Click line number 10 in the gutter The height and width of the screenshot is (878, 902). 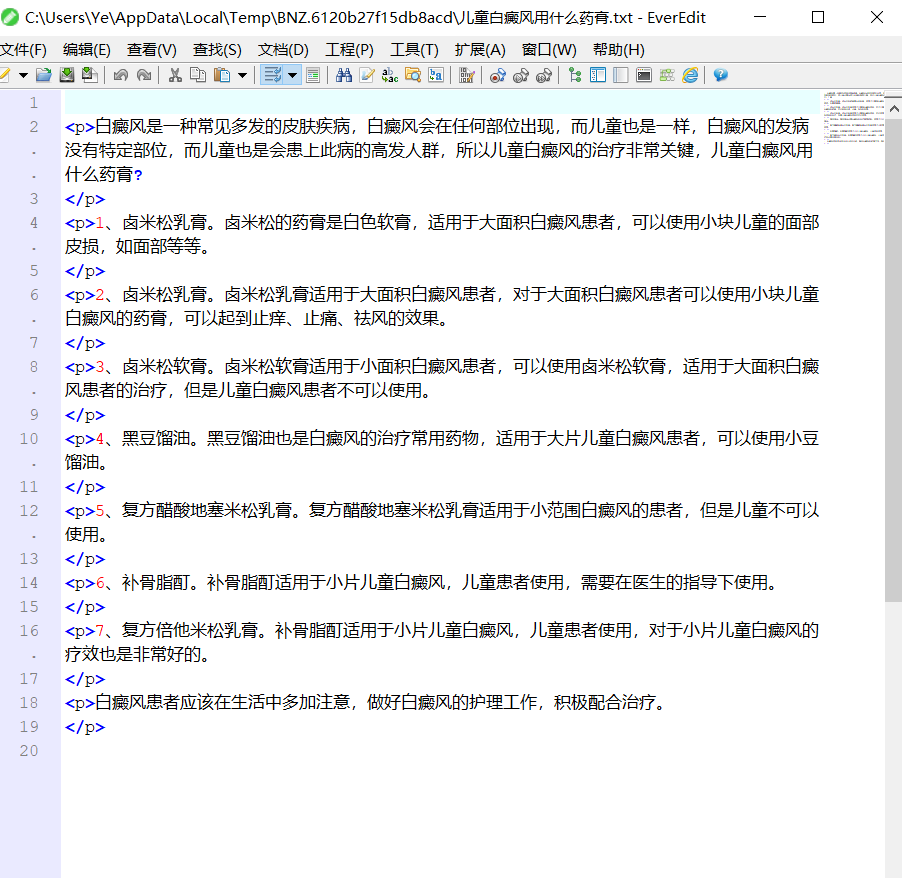click(x=29, y=439)
